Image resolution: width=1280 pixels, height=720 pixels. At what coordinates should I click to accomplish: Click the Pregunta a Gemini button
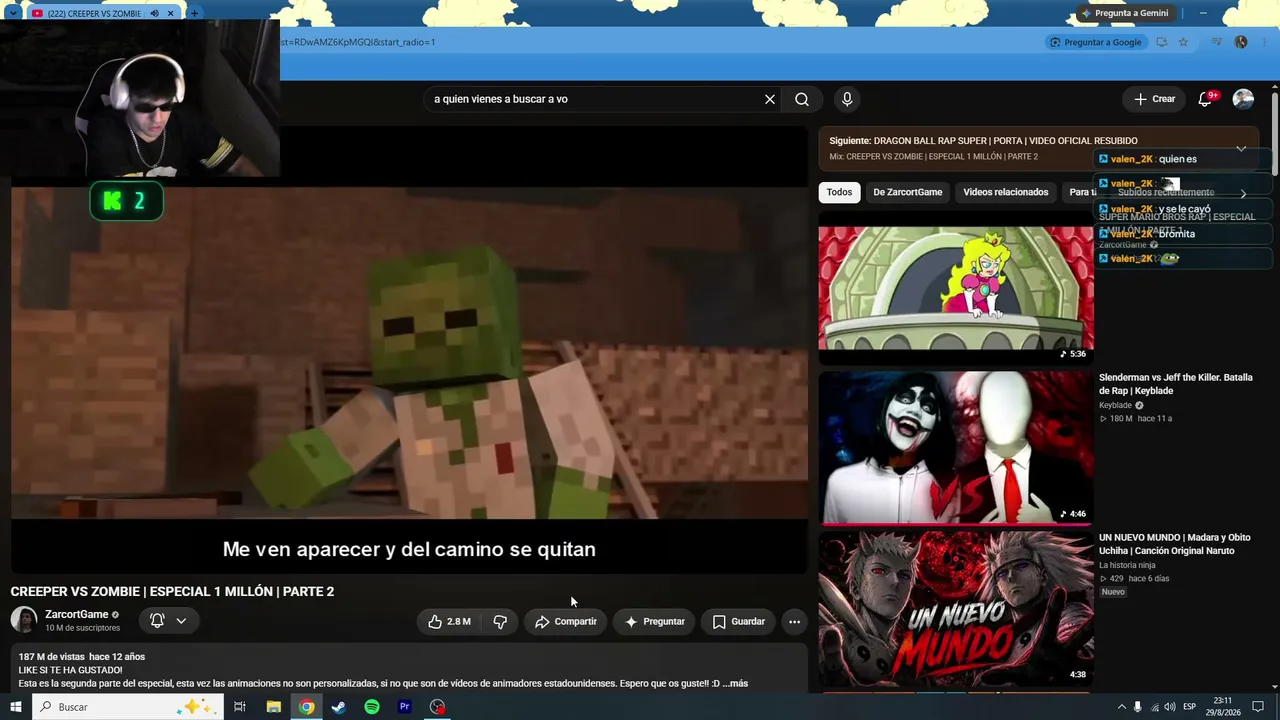coord(1124,13)
